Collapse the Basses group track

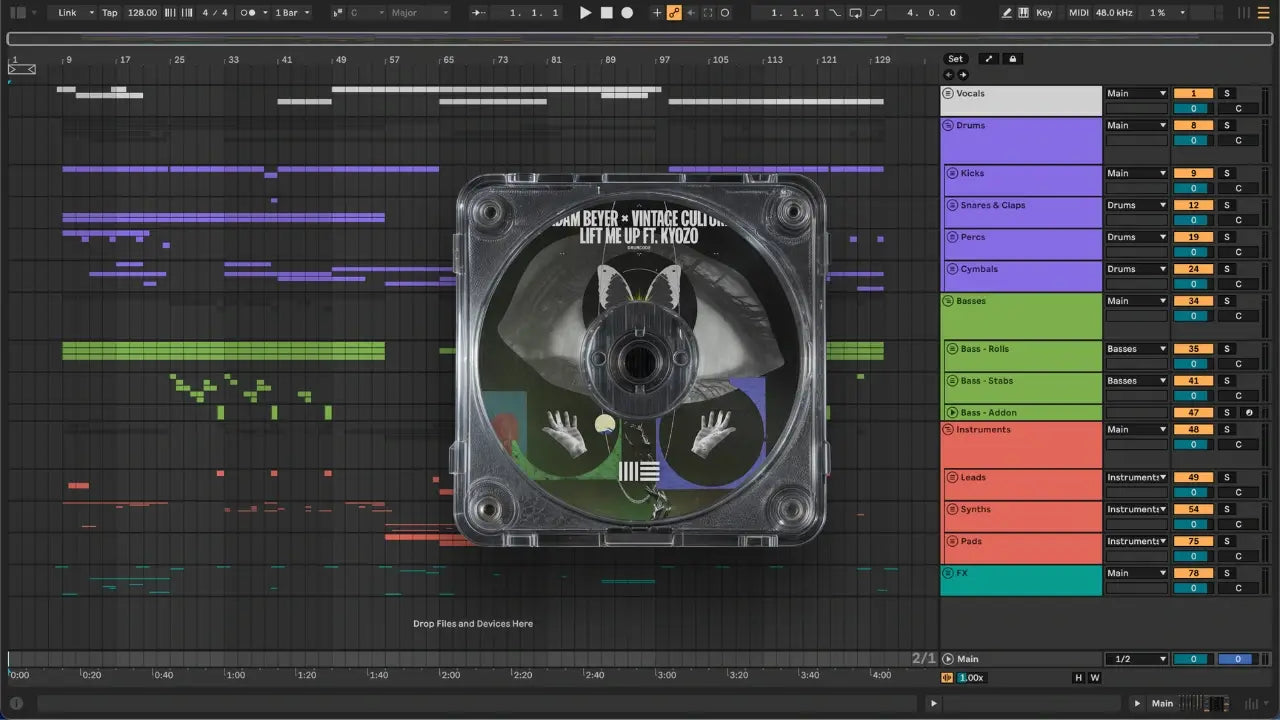(x=948, y=301)
